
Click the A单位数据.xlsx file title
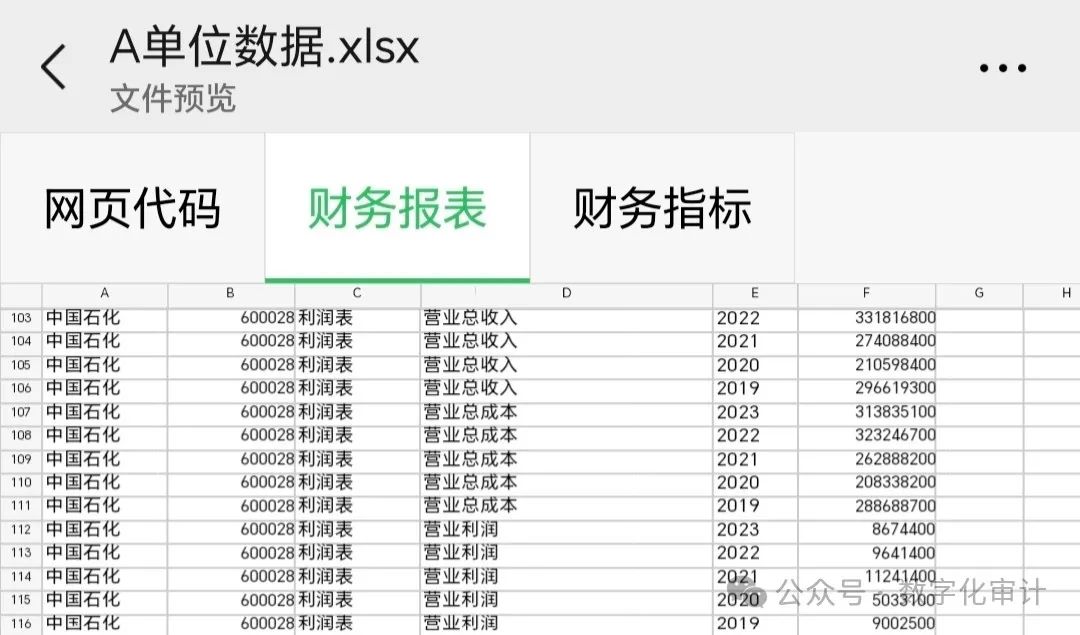point(264,47)
